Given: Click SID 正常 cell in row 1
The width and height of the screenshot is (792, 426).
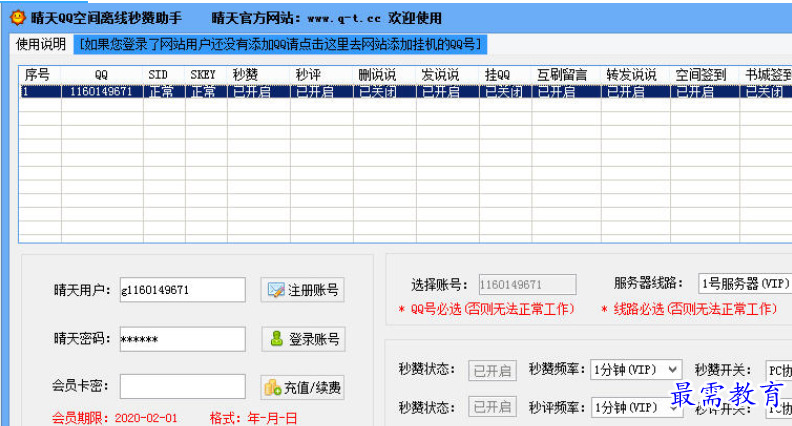Looking at the screenshot, I should (x=164, y=91).
